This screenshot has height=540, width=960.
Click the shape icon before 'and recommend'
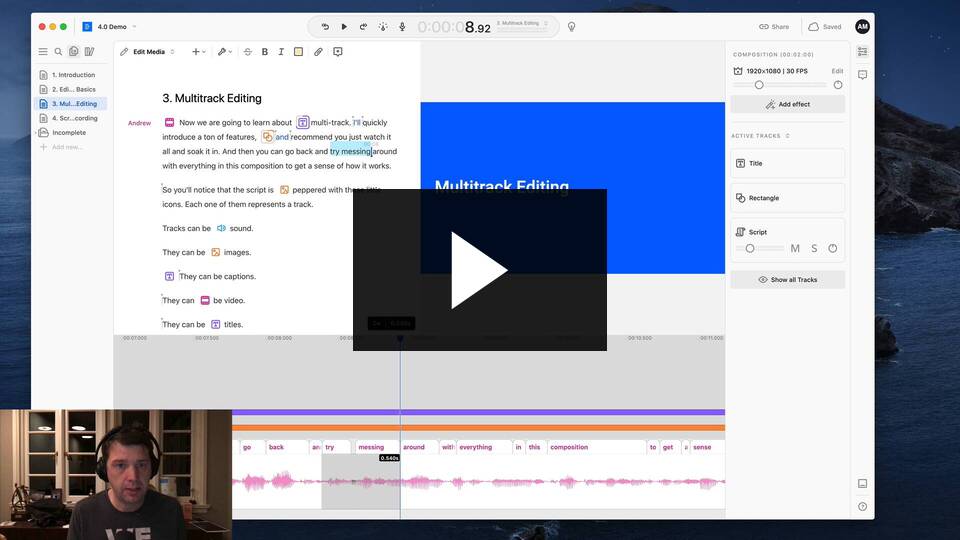(x=267, y=137)
